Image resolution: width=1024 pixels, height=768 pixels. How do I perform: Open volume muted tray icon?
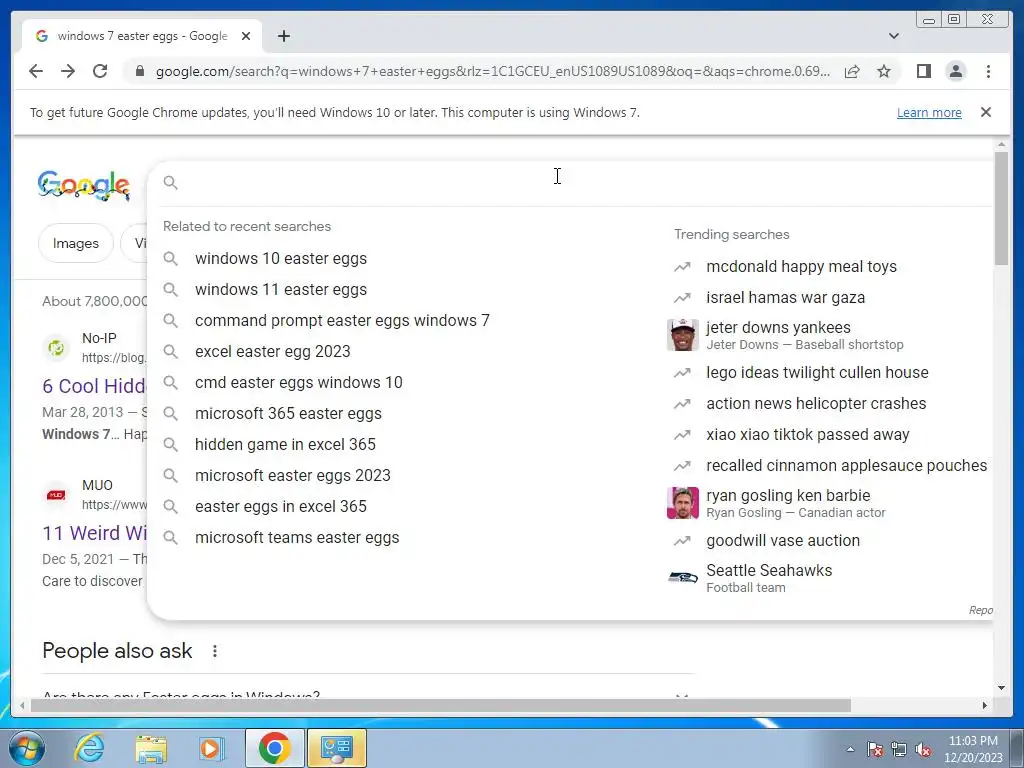click(923, 749)
